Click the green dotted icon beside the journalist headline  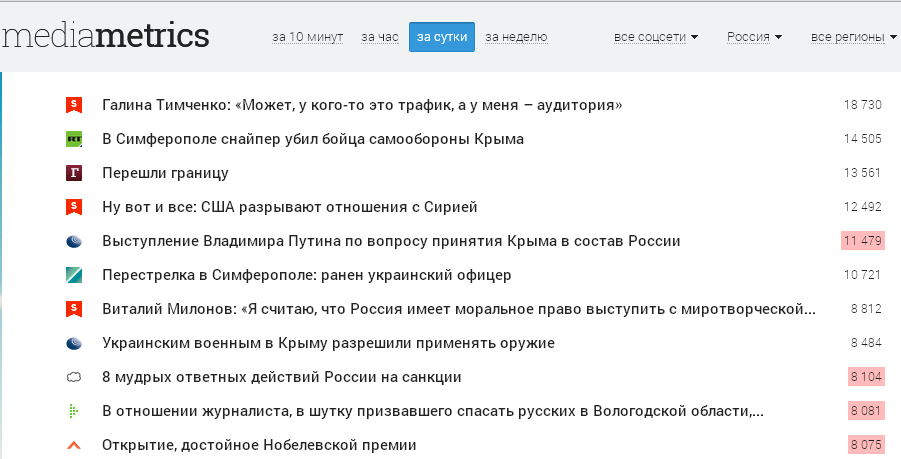(73, 411)
